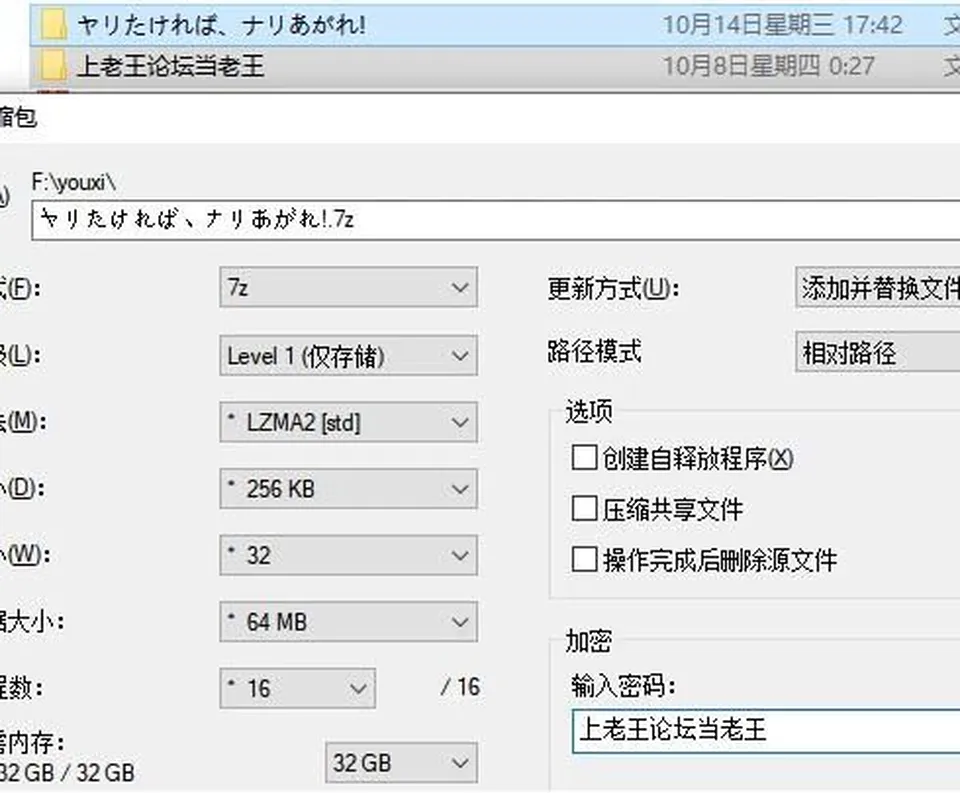Focus the 输入密码 password field

(766, 731)
